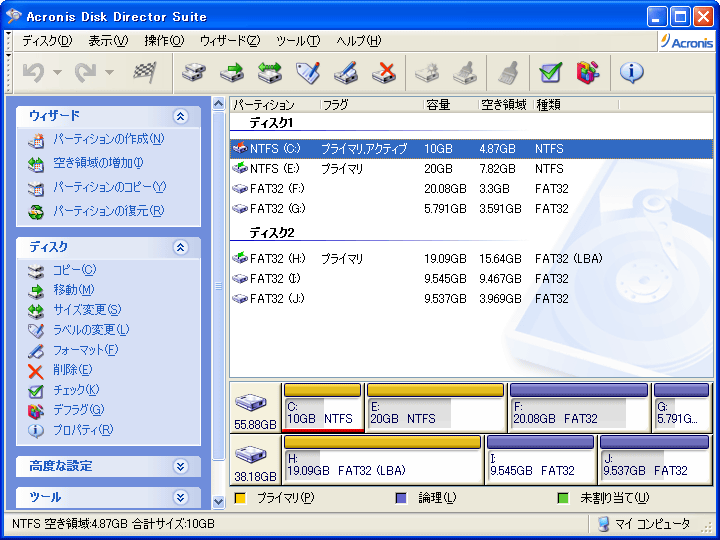The image size is (720, 540).
Task: Select the FAT32 (F:) partition row
Action: (471, 189)
